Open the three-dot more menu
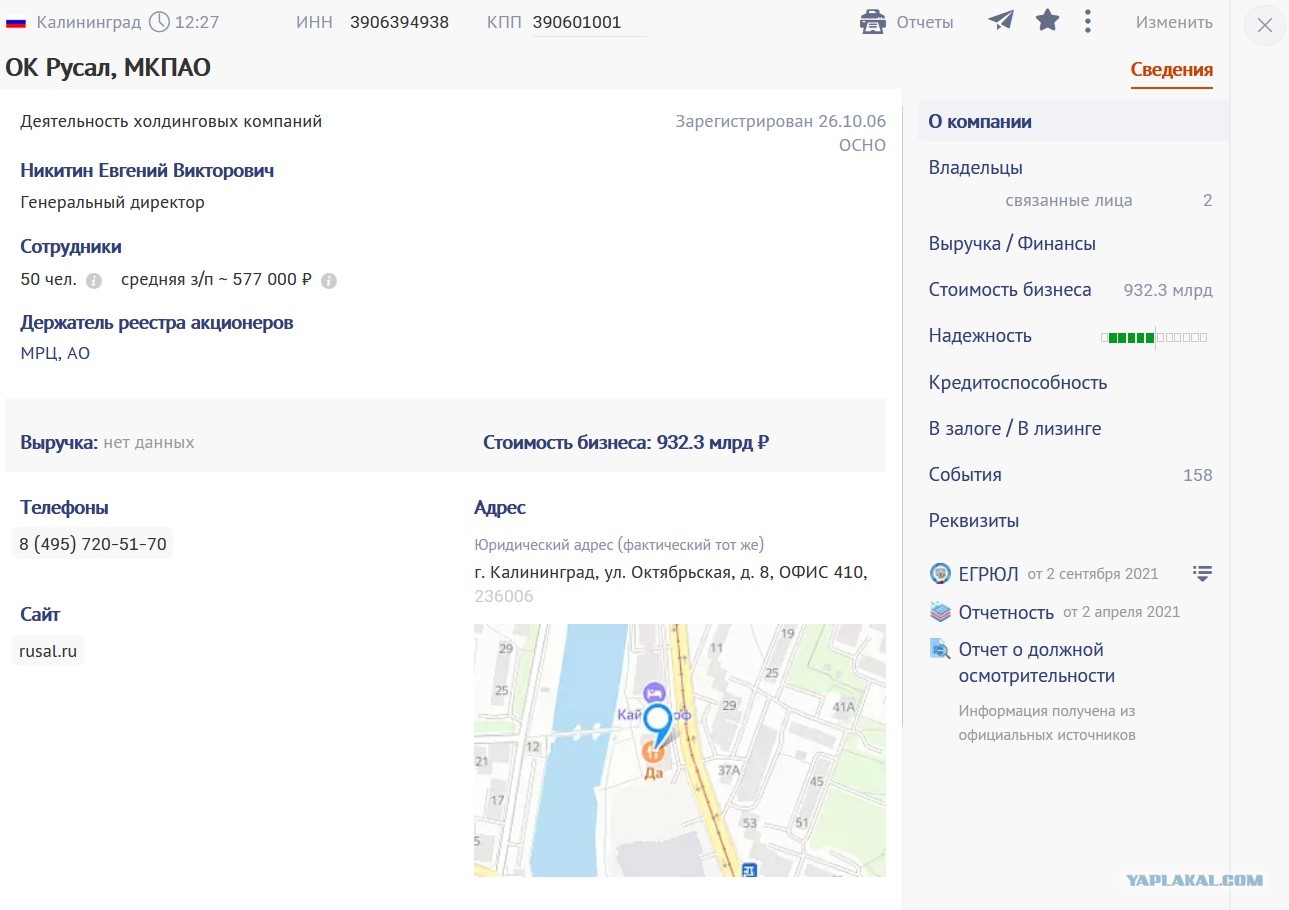This screenshot has width=1289, height=910. coord(1088,21)
